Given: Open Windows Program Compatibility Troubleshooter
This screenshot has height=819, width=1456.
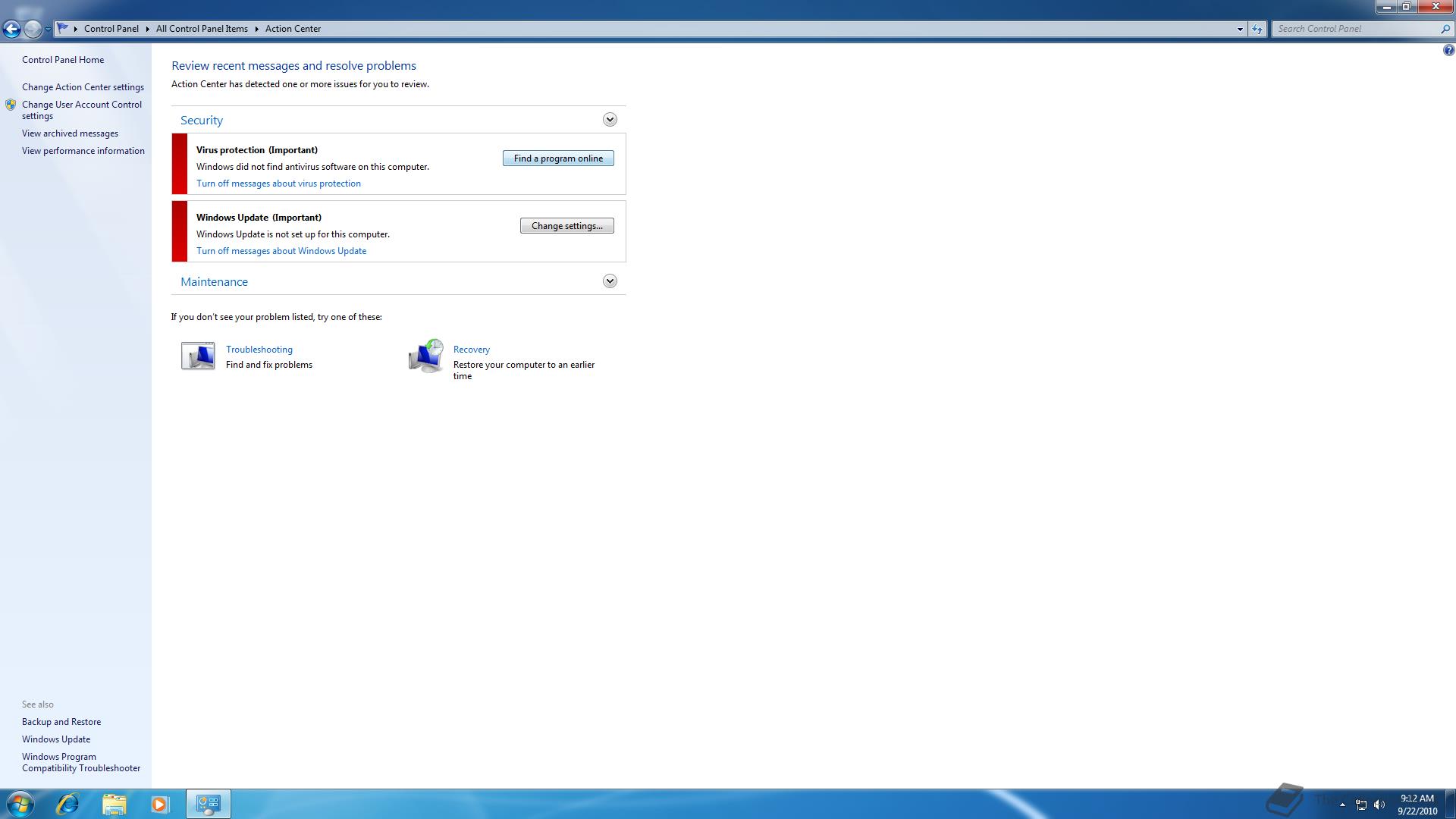Looking at the screenshot, I should [81, 762].
